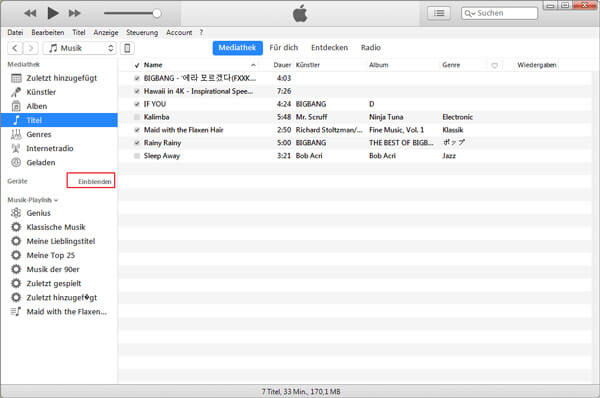
Task: Check the Kalimba track checkbox
Action: point(137,117)
